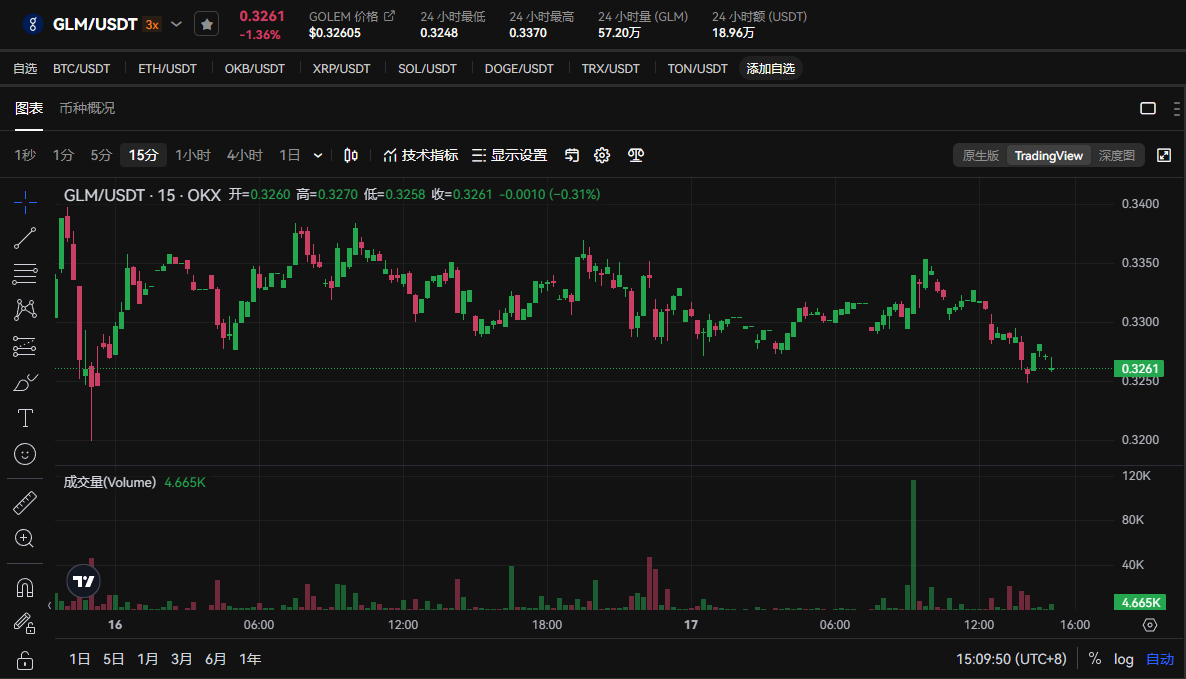The width and height of the screenshot is (1186, 679).
Task: Select the trend line drawing tool
Action: 25,237
